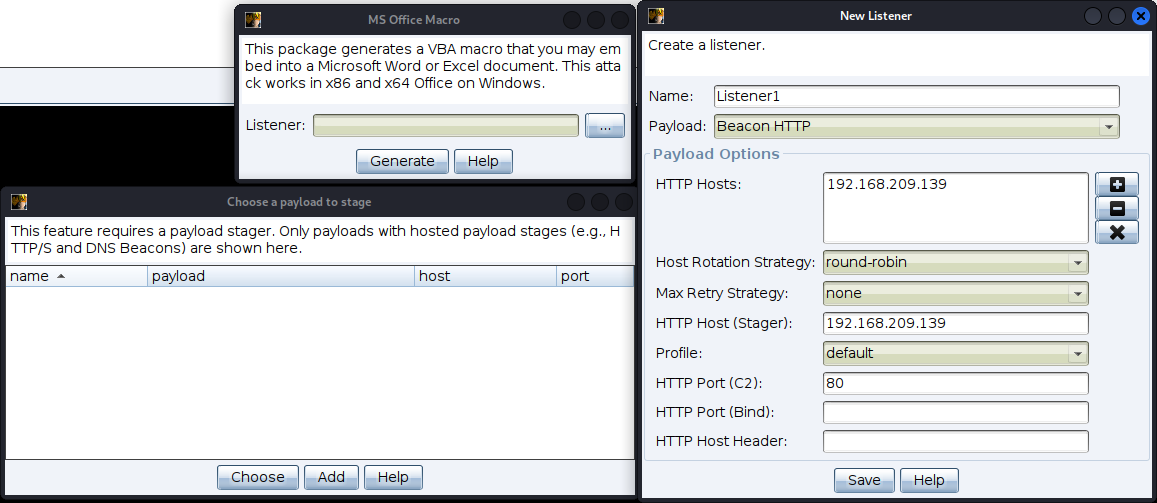
Task: Clear HTTP hosts with the X icon
Action: 1117,233
